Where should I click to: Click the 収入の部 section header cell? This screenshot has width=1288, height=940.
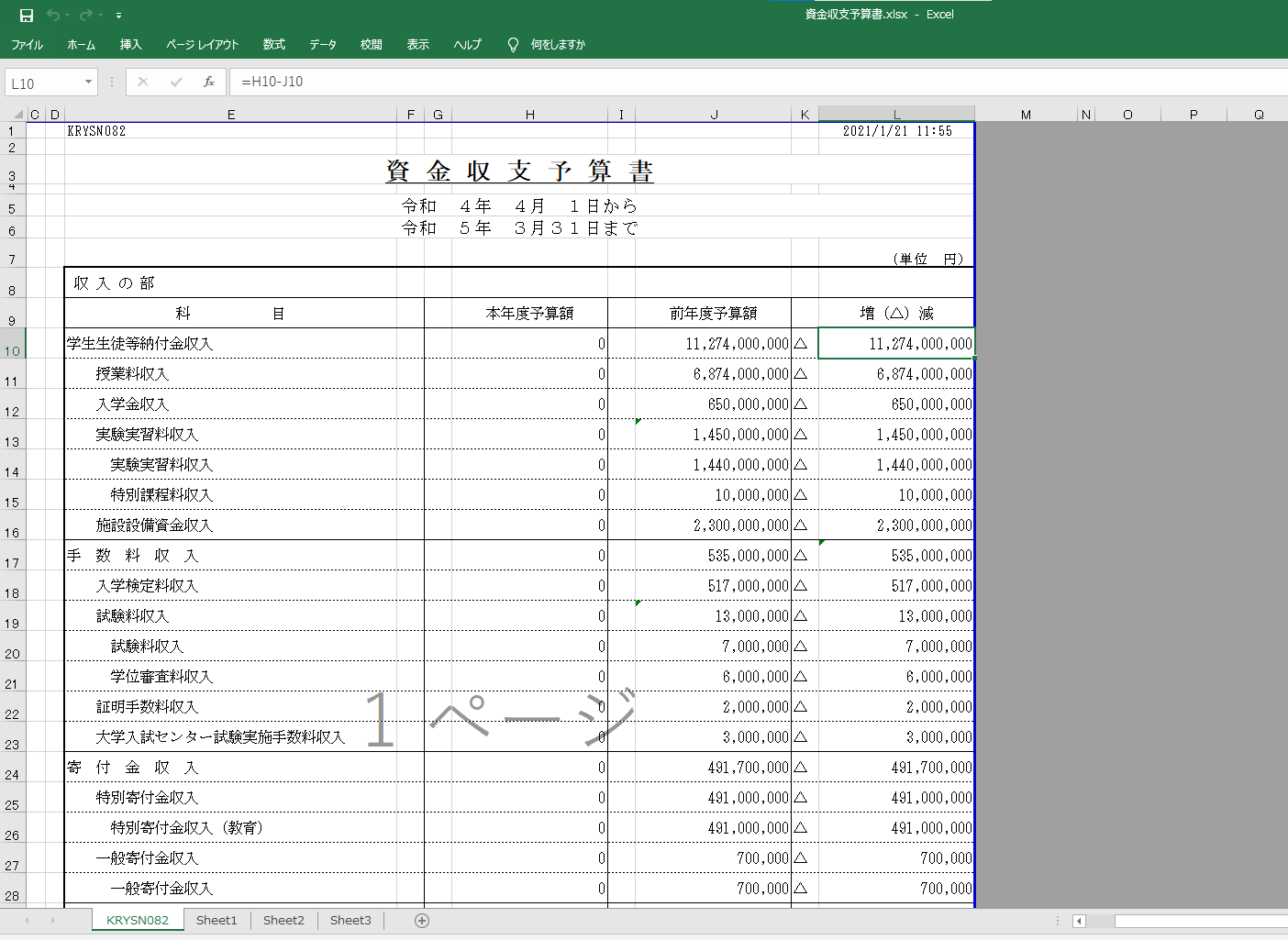[114, 283]
